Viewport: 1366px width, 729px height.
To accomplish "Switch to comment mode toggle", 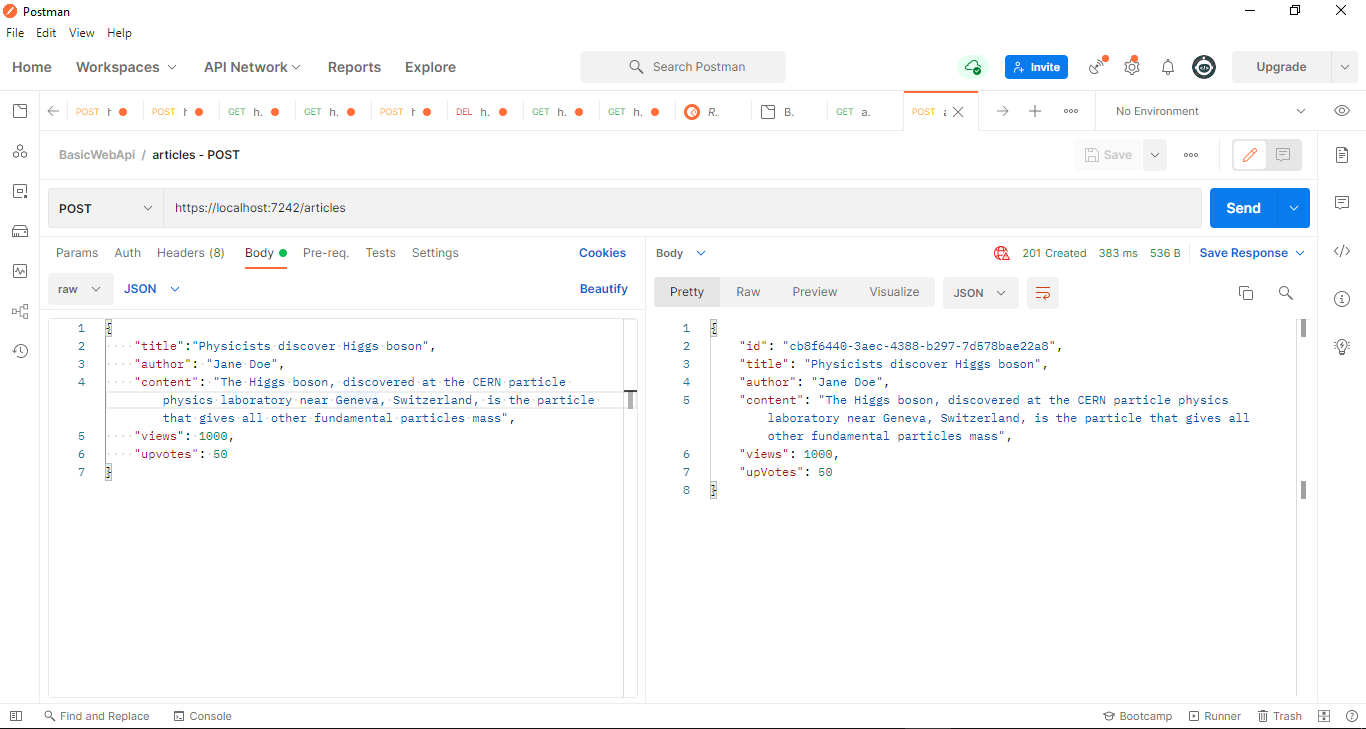I will pos(1284,155).
